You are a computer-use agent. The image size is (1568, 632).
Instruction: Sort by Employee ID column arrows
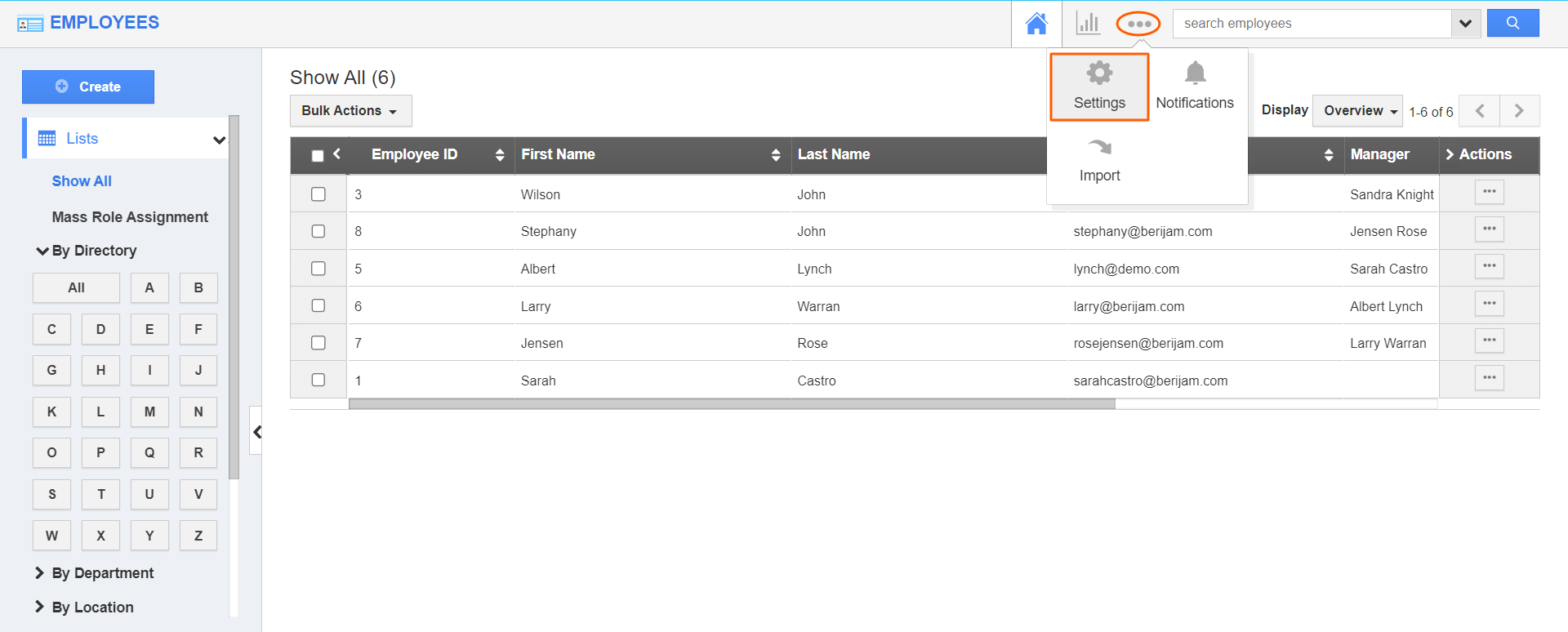point(500,155)
